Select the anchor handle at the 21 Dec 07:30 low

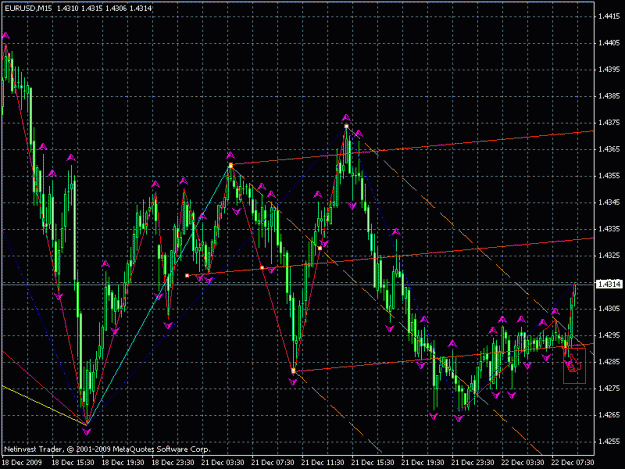coord(293,371)
